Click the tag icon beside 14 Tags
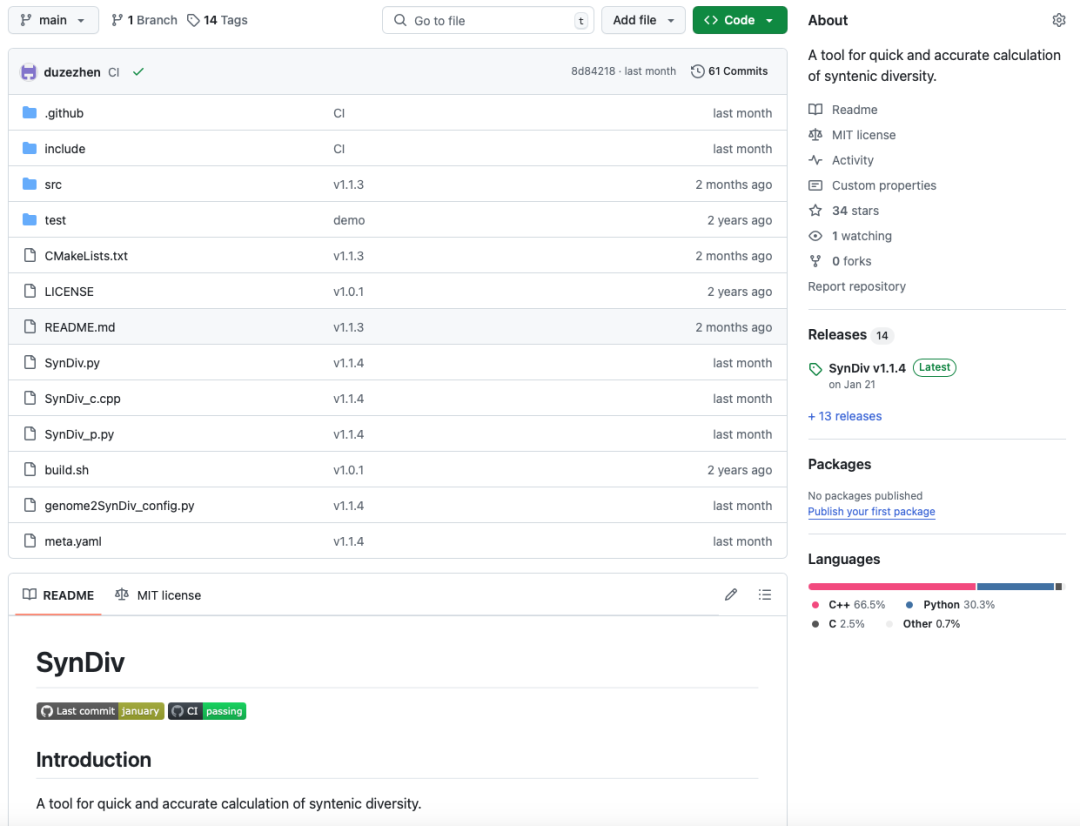 tap(193, 20)
